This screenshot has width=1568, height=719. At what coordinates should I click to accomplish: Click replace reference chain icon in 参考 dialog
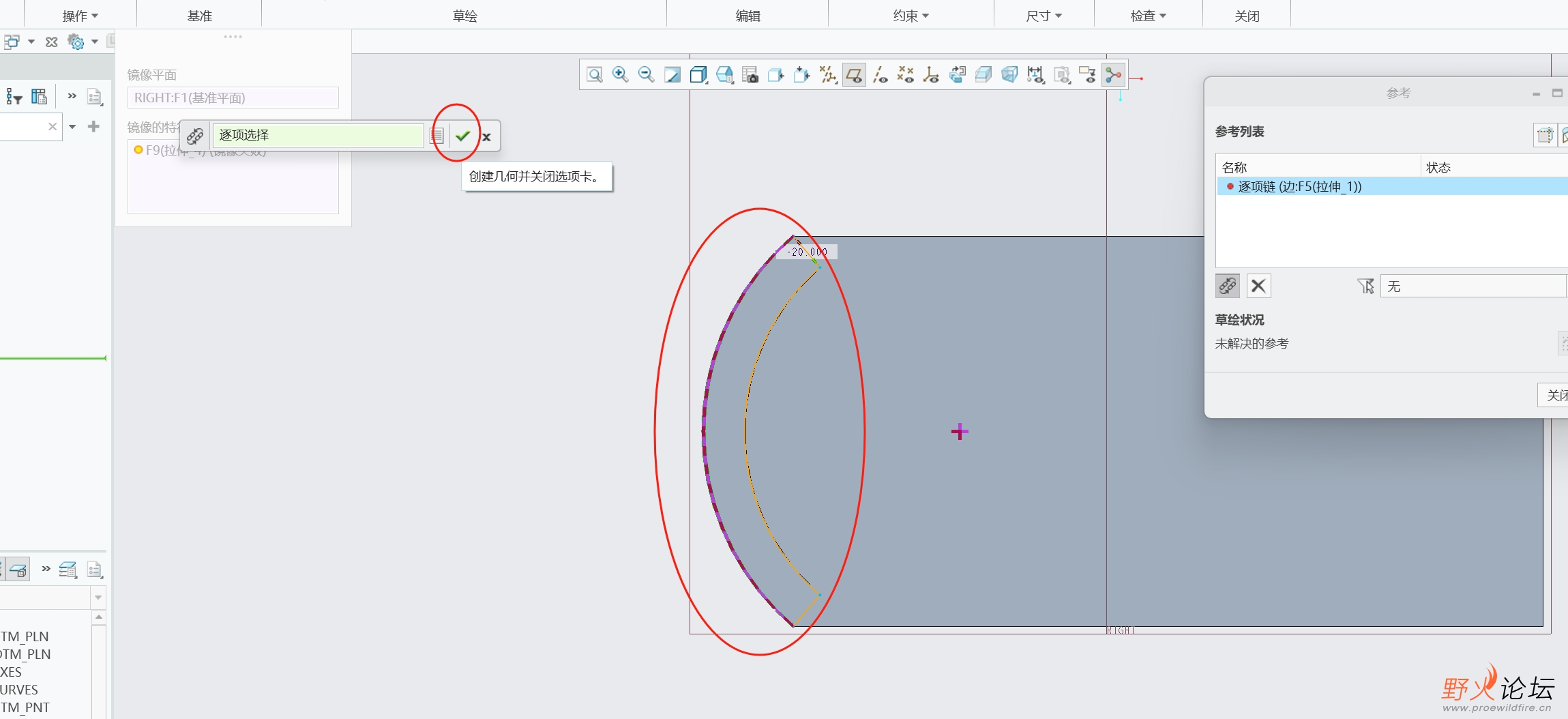click(x=1227, y=286)
